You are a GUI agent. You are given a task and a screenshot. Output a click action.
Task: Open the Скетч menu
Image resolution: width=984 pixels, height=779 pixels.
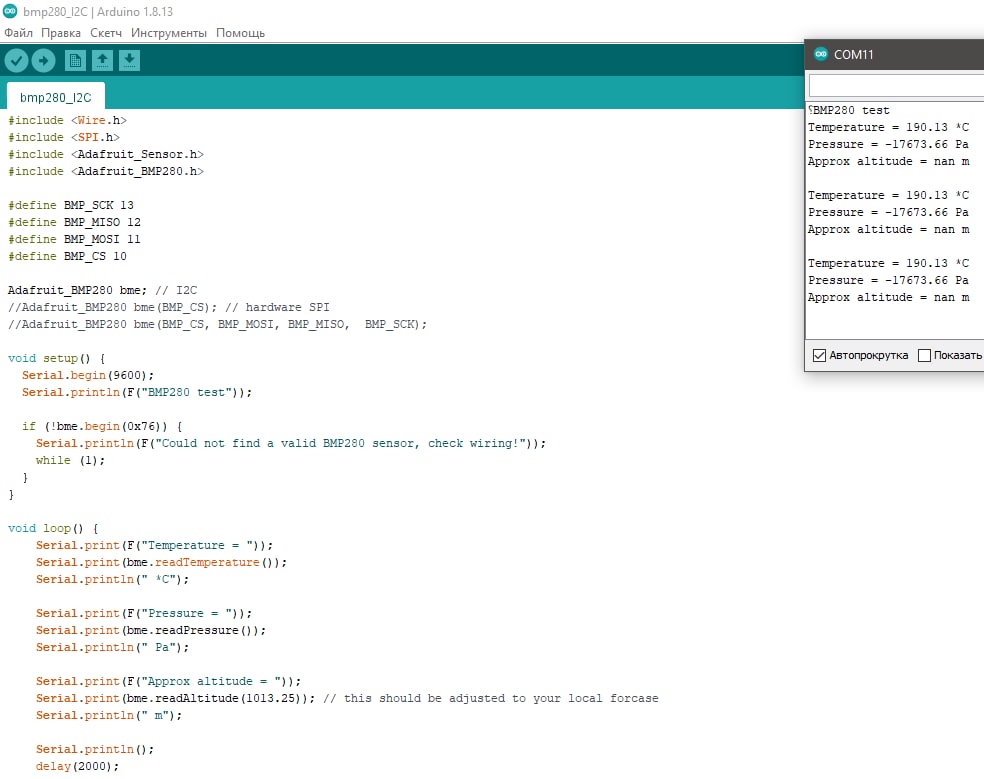pyautogui.click(x=105, y=33)
